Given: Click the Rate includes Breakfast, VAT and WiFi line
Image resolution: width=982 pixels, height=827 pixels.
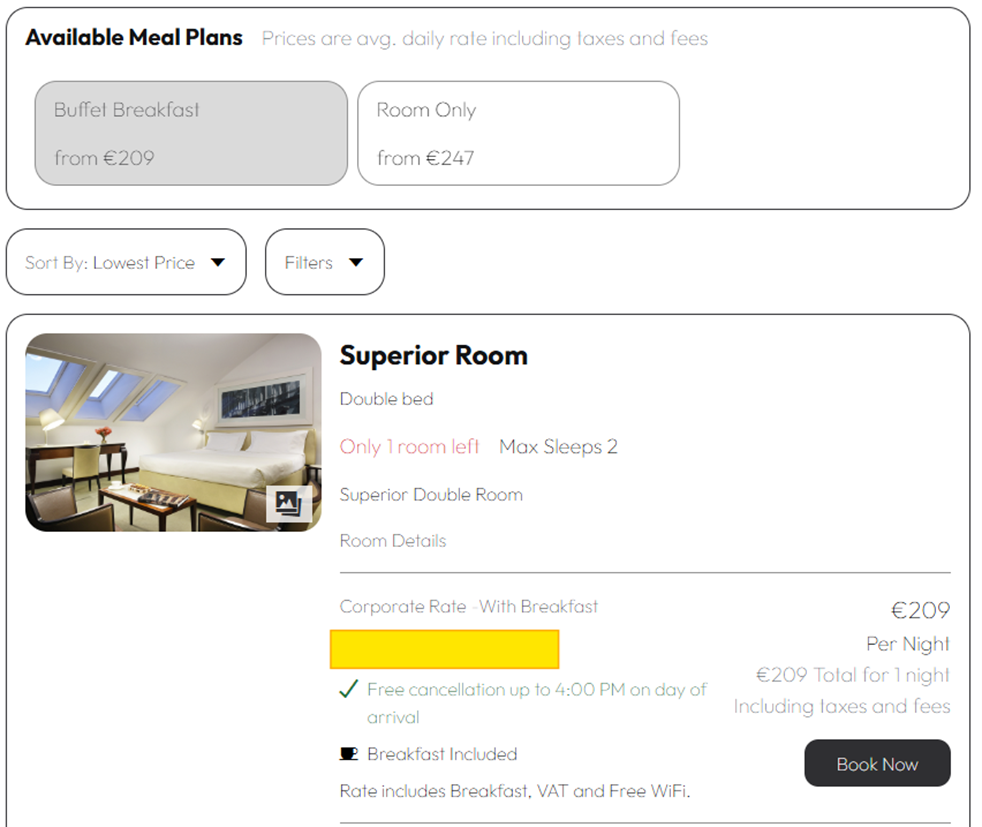Looking at the screenshot, I should point(515,791).
